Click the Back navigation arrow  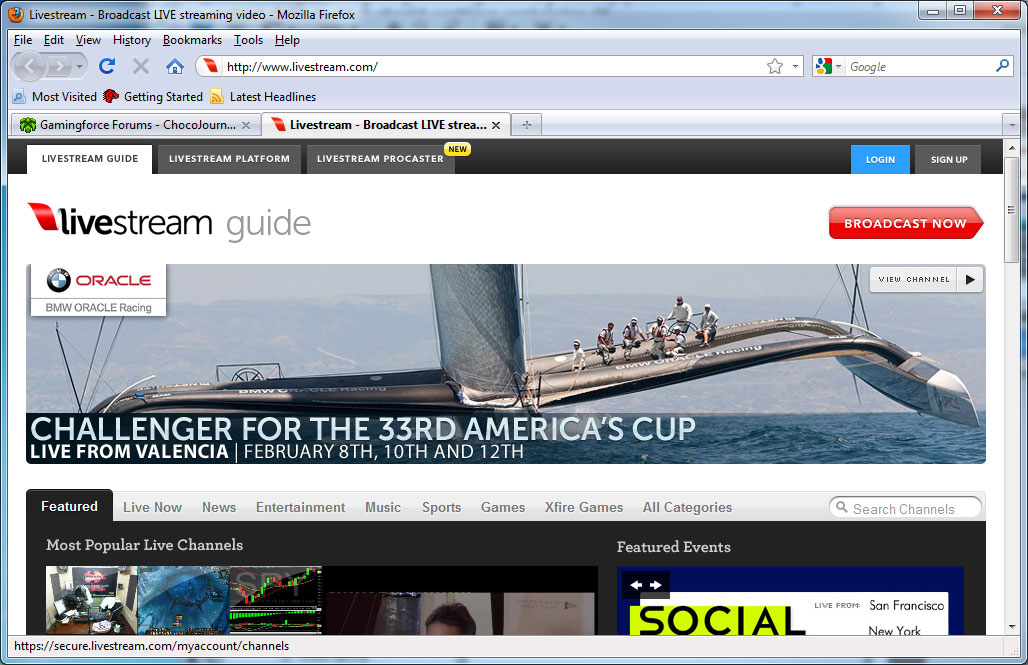(29, 66)
